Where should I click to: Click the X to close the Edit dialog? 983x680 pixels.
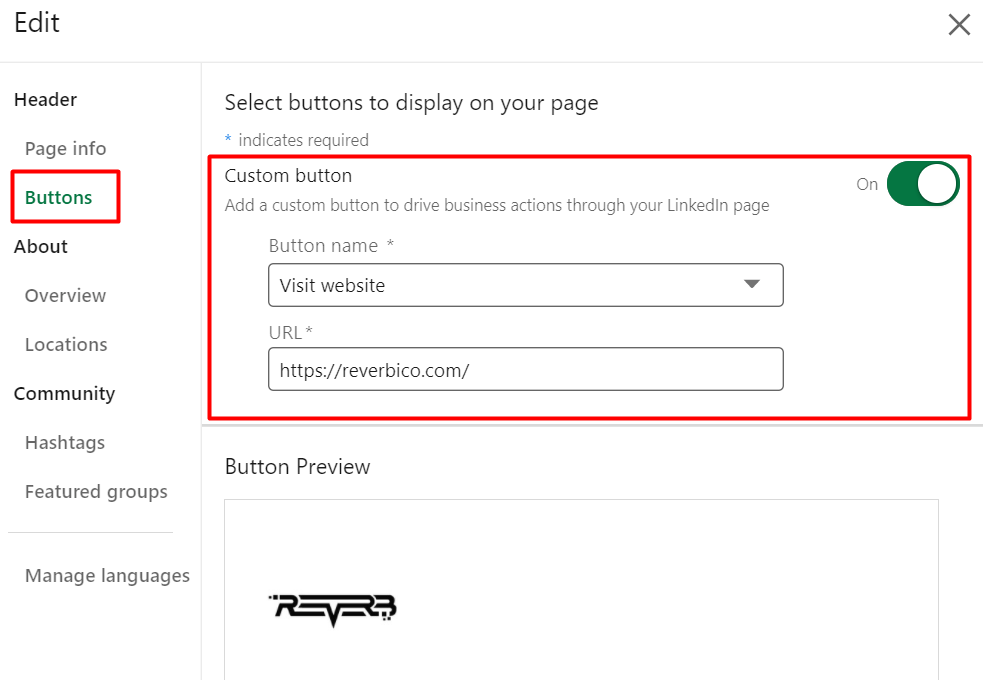point(958,24)
